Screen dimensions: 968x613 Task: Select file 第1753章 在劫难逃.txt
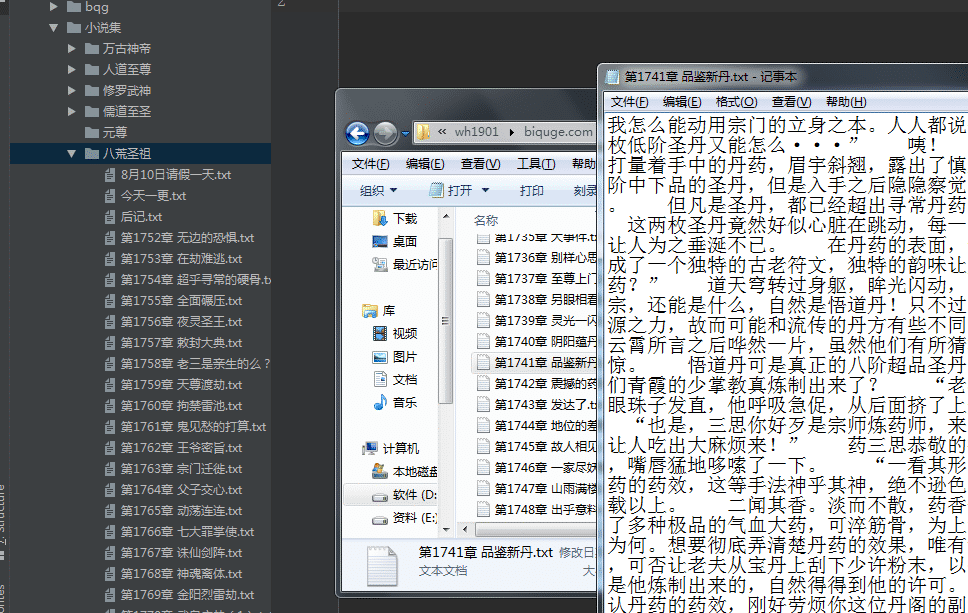181,259
